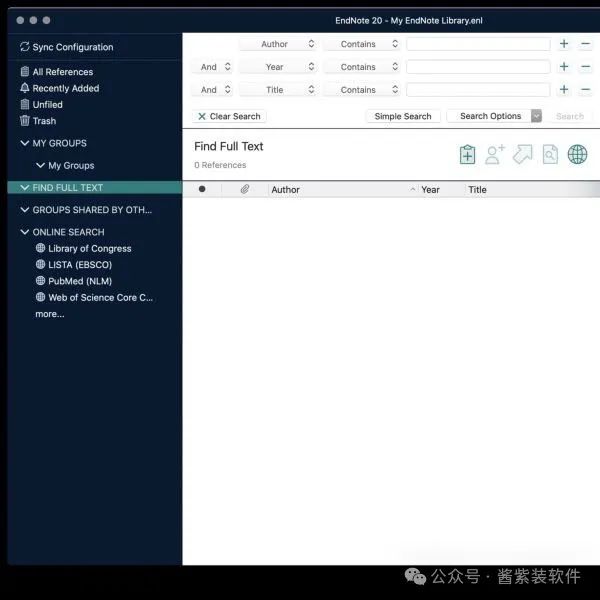
Task: Click the Search button
Action: (x=570, y=116)
